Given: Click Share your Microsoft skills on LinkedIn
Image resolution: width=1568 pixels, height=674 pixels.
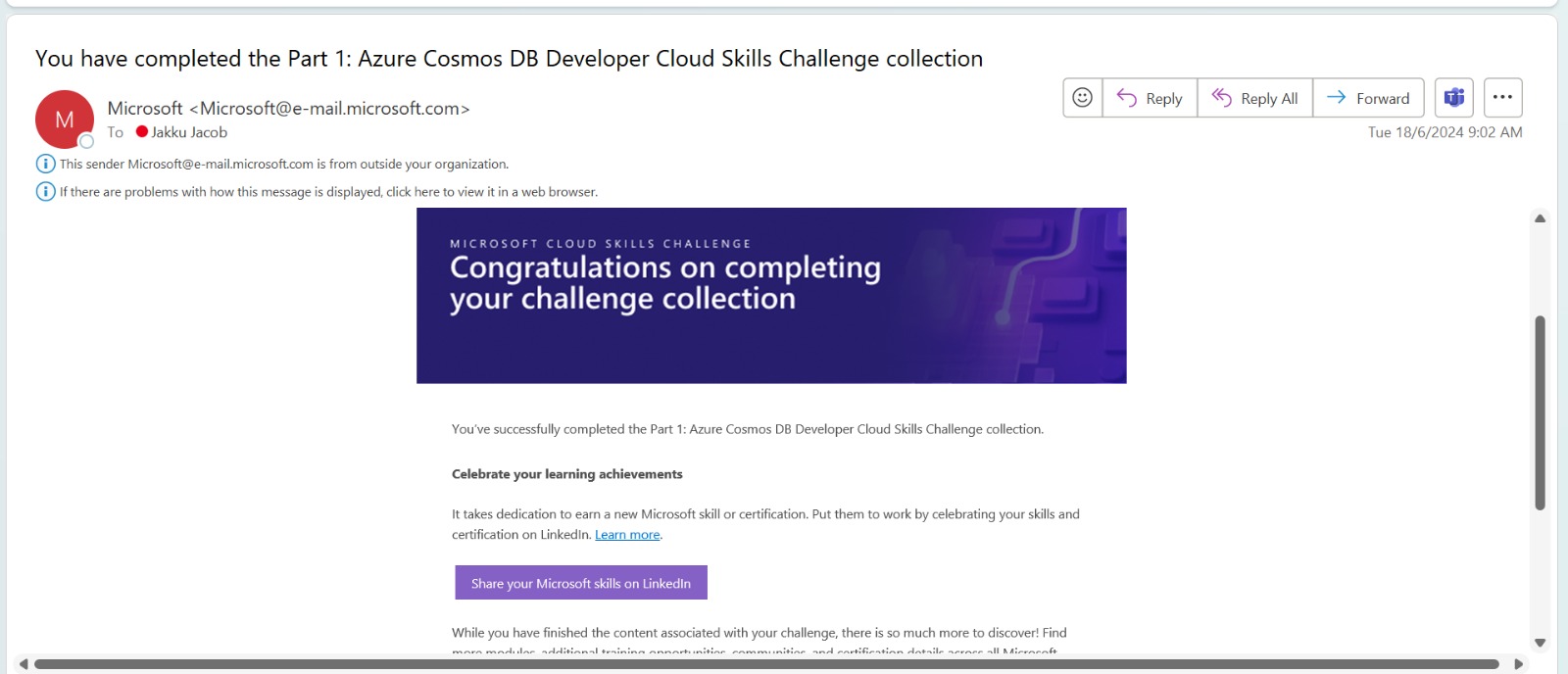Looking at the screenshot, I should (x=581, y=583).
